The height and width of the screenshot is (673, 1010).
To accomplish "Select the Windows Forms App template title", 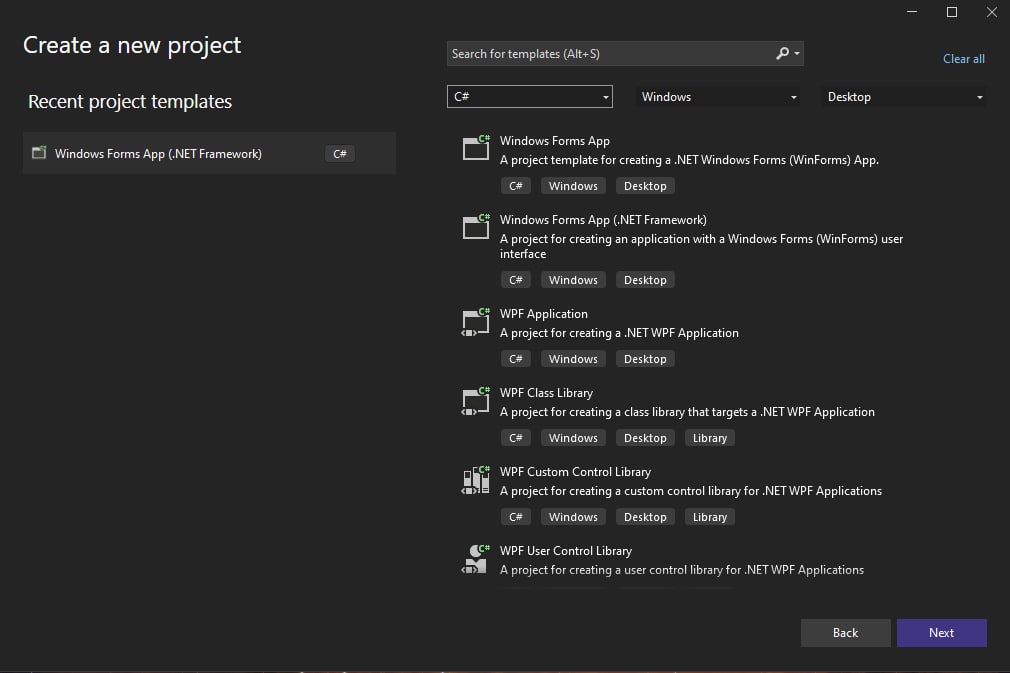I will point(555,141).
